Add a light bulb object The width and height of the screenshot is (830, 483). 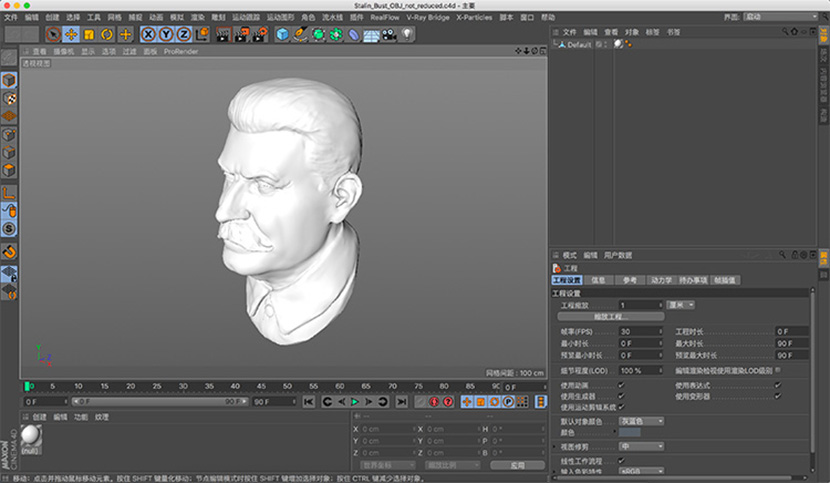(x=407, y=35)
